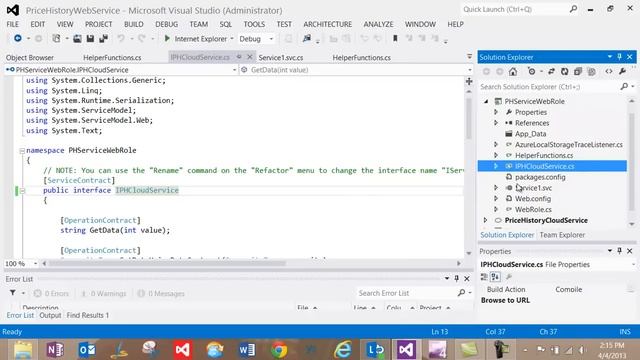Expand the HelperFunctions.cs tree node
This screenshot has height=360, width=640.
click(496, 155)
